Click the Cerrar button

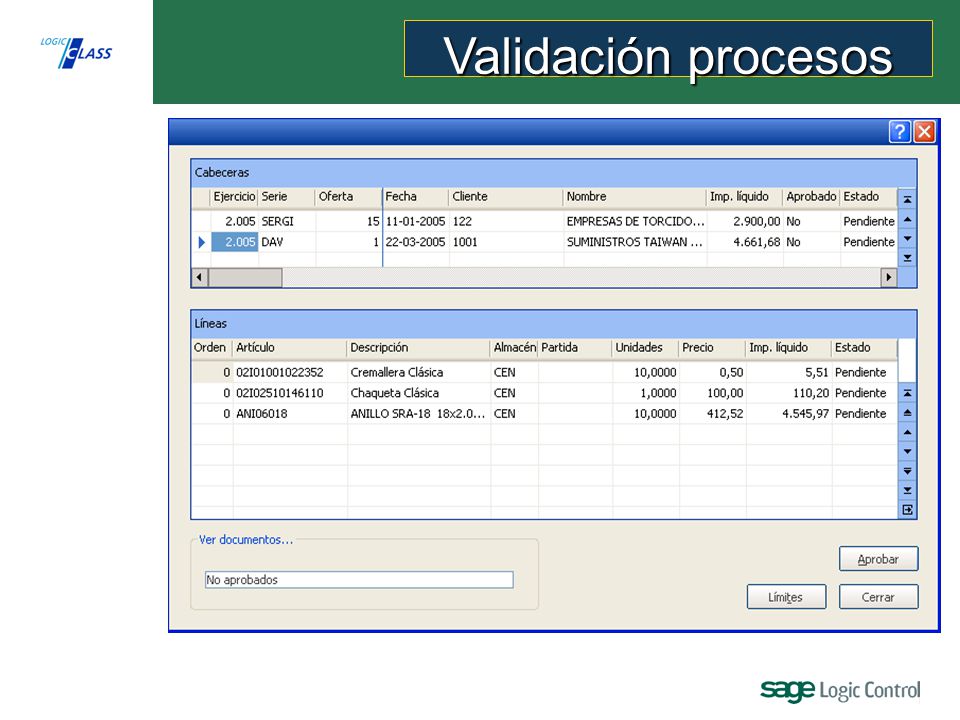[x=878, y=597]
